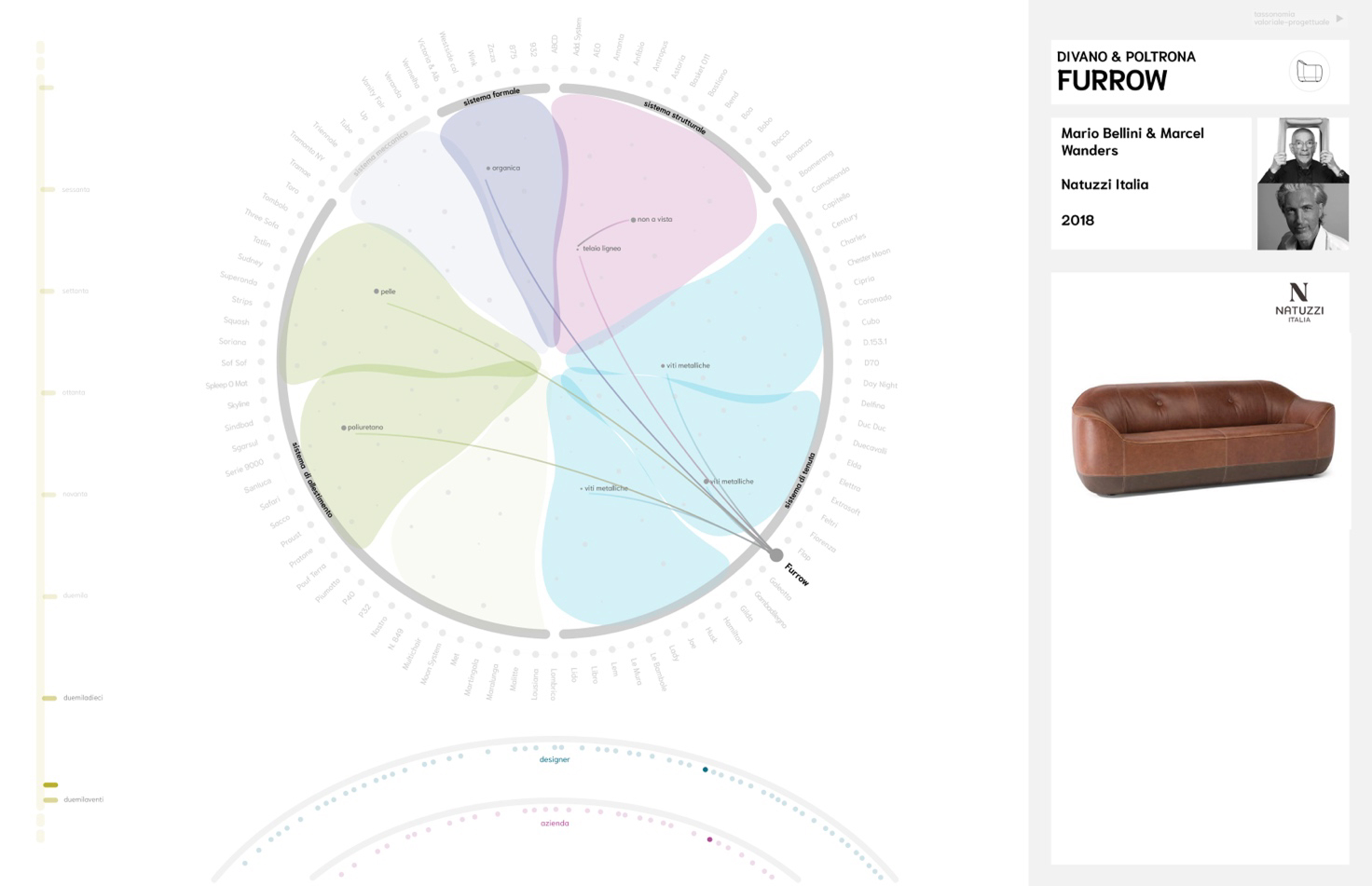Click the 'poliuretano' node in green area

point(344,428)
